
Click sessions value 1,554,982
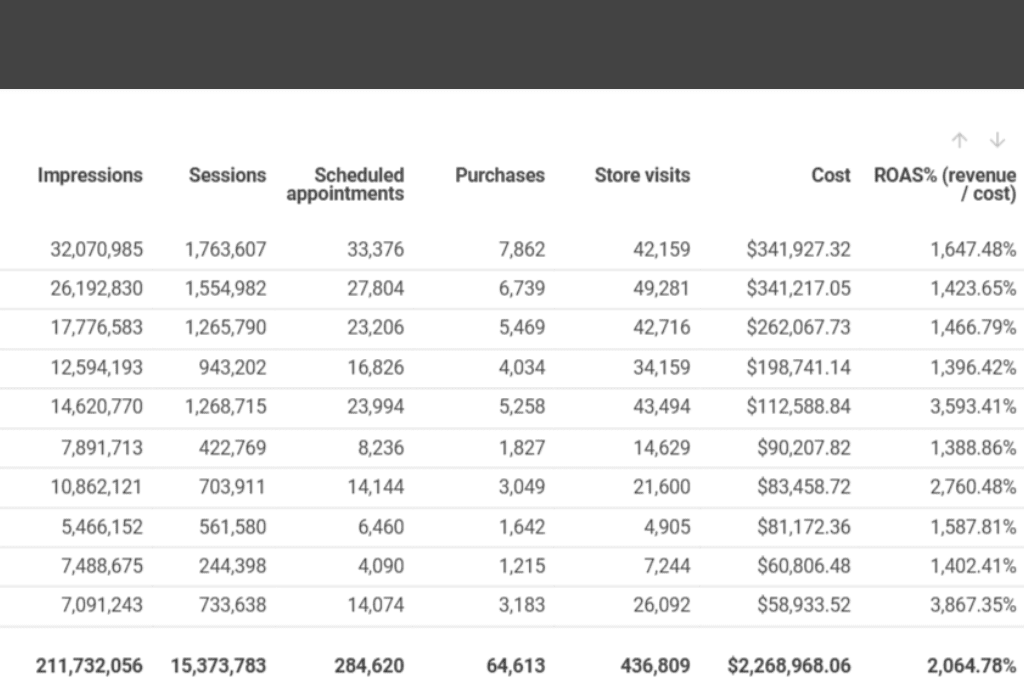pos(225,289)
